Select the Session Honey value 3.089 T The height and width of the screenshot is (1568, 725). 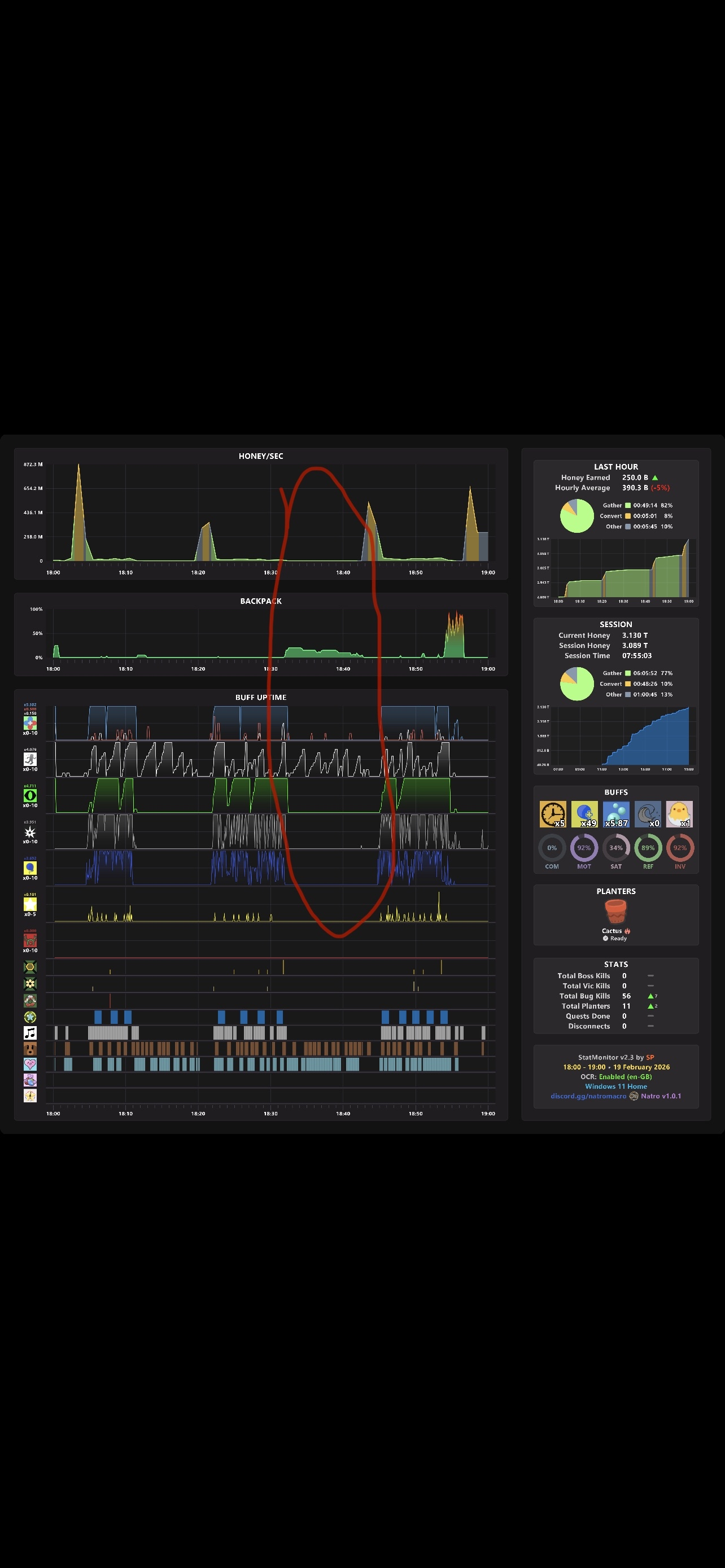pos(635,645)
